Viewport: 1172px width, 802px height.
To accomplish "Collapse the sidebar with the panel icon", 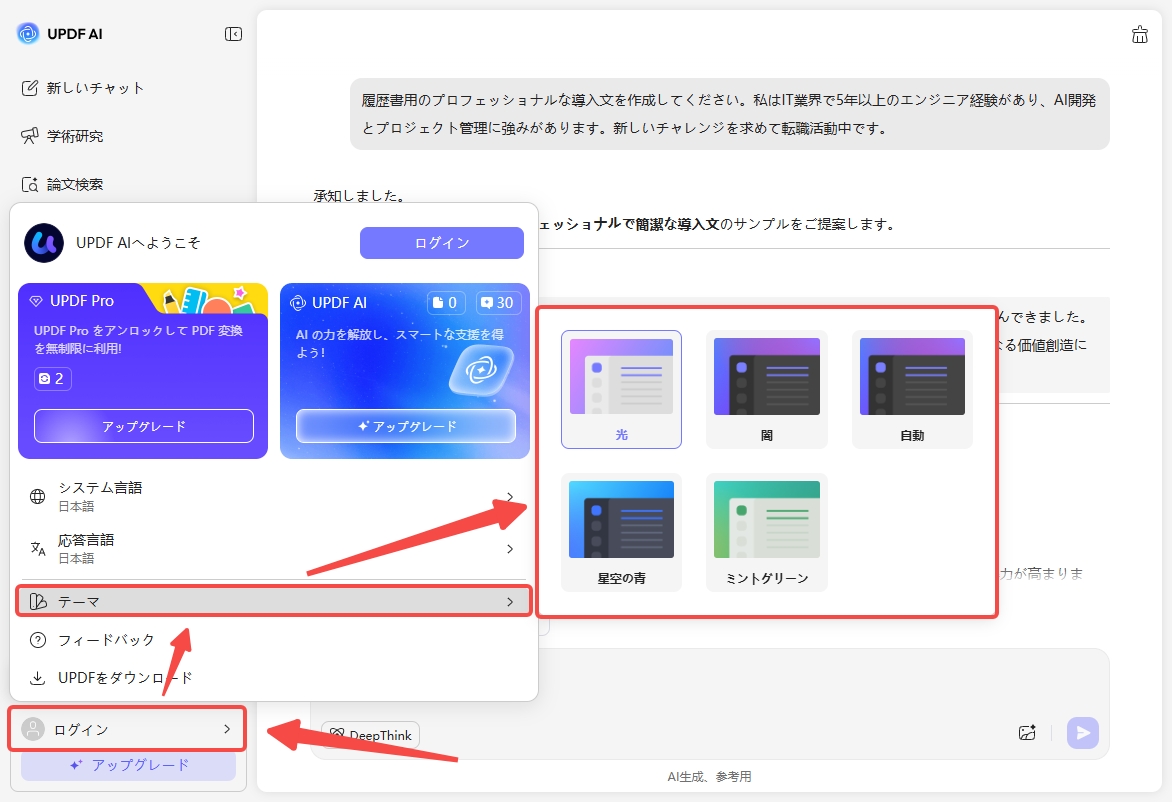I will [x=233, y=34].
